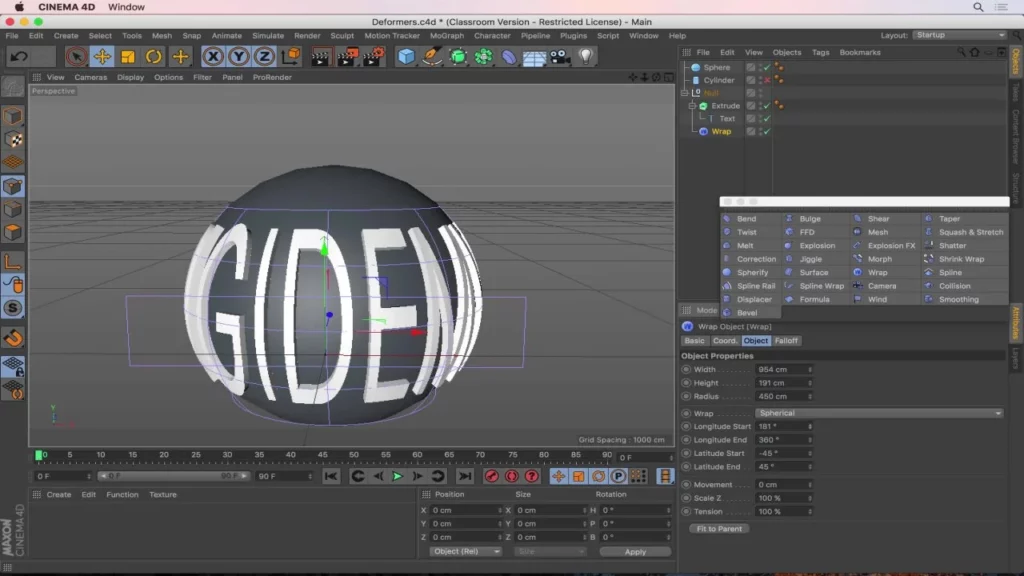Click the Undo arrow in top toolbar
This screenshot has height=576, width=1024.
coord(19,57)
